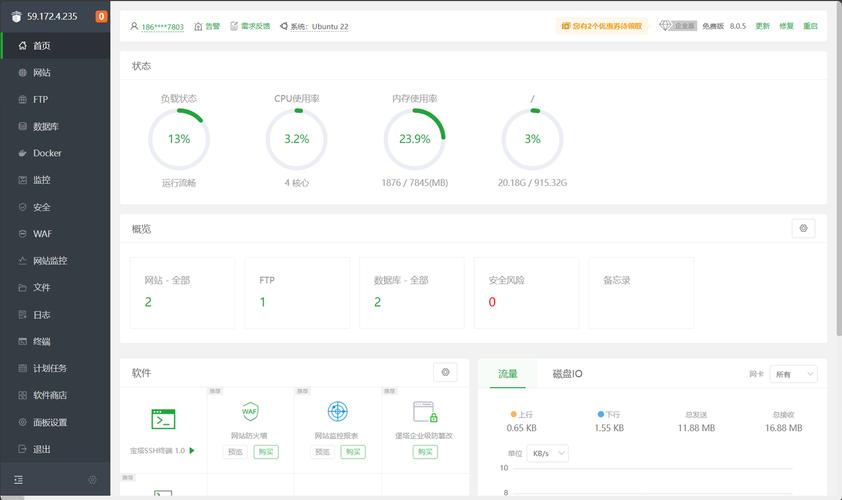Screen dimensions: 842x500
Task: Open the 单位 KB/s unit dropdown
Action: click(547, 453)
